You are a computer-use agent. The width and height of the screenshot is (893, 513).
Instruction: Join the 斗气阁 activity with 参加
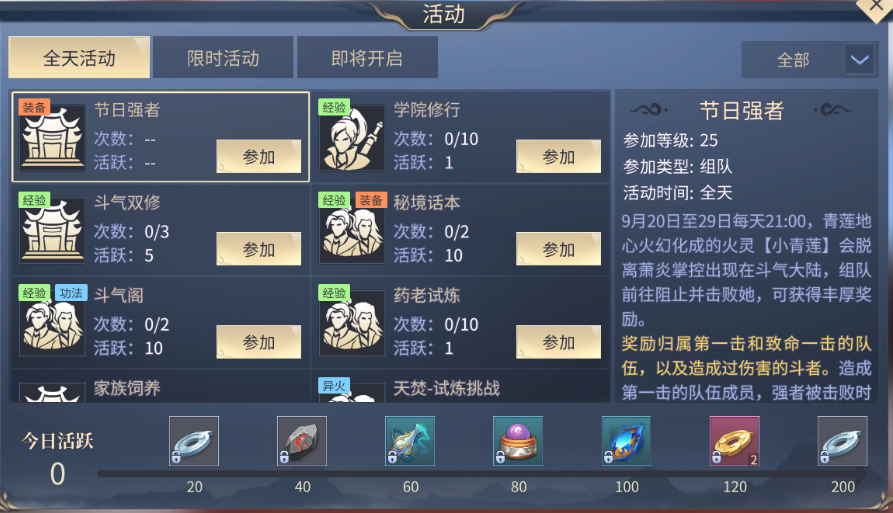pos(259,342)
